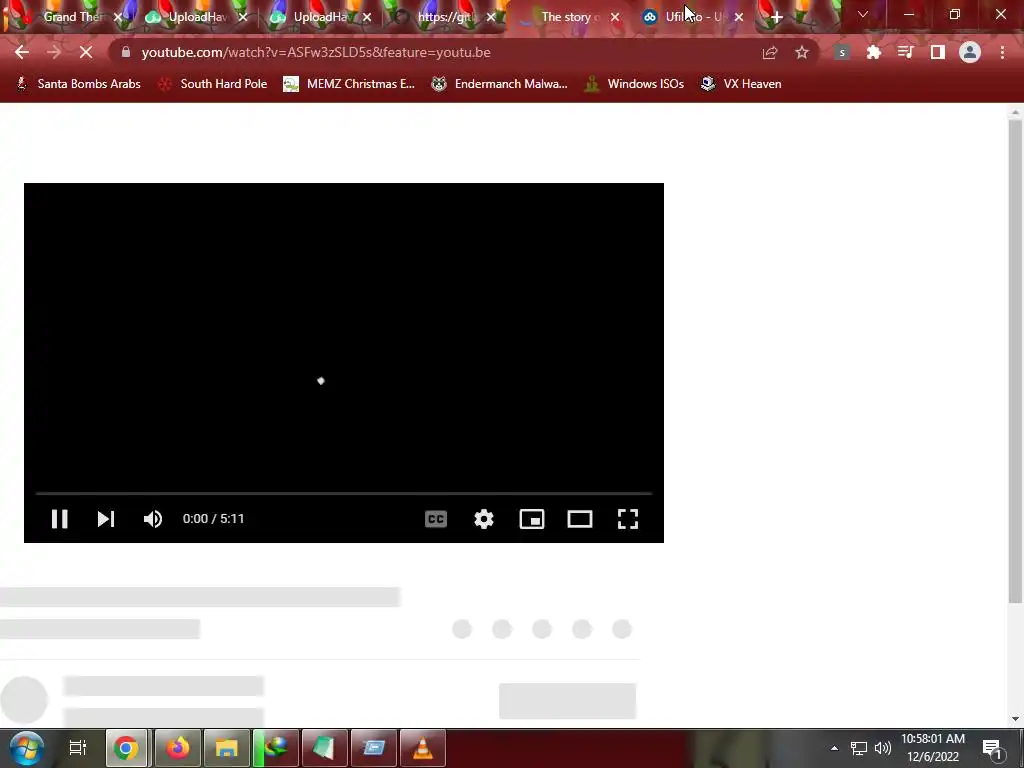This screenshot has height=768, width=1024.
Task: Close The story tab
Action: coord(615,17)
